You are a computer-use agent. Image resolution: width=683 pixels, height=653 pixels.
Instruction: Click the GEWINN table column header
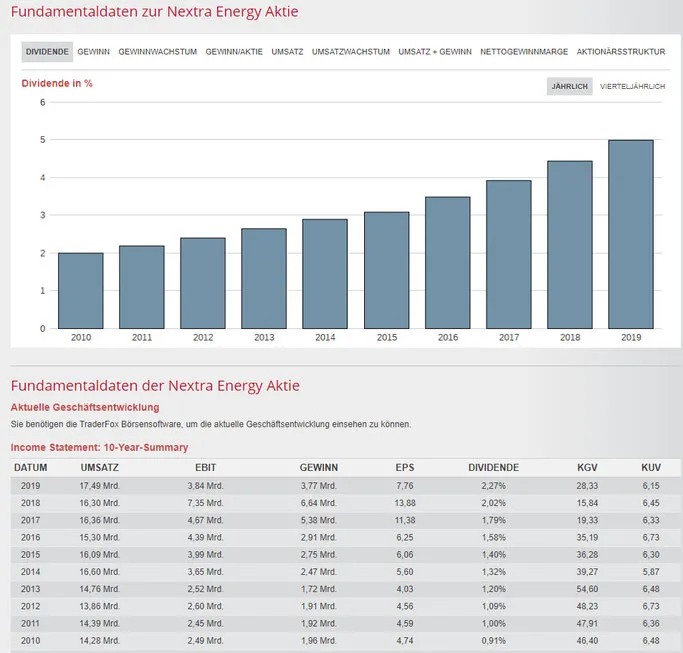(x=319, y=467)
